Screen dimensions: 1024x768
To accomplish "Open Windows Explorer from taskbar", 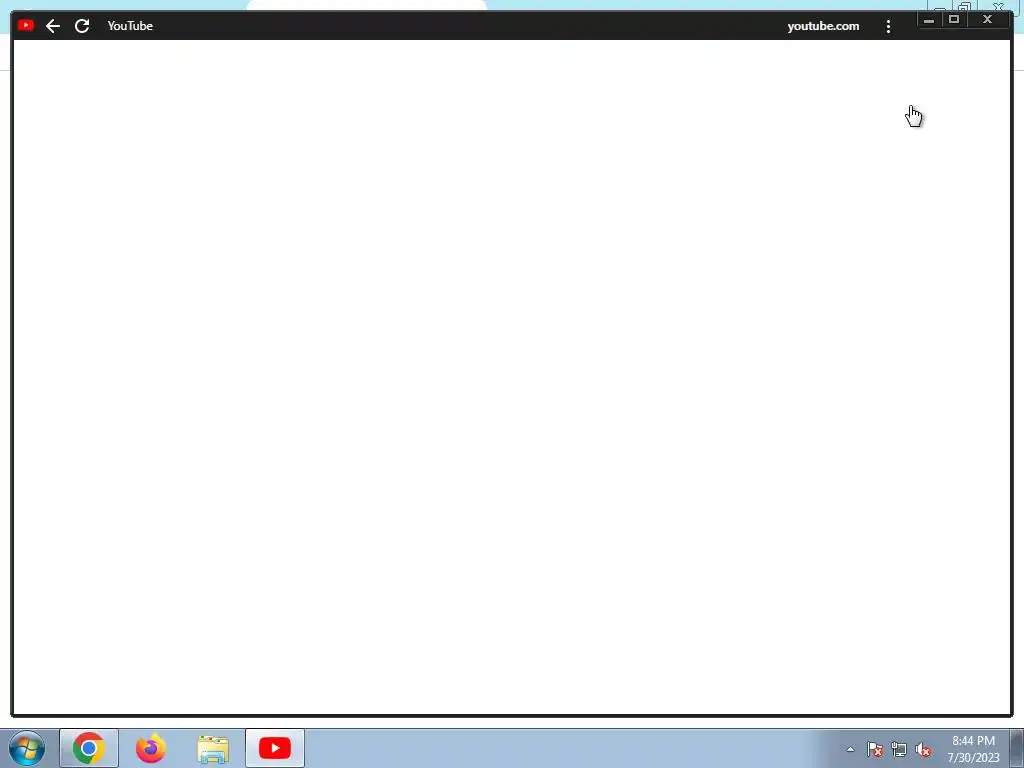I will [213, 748].
